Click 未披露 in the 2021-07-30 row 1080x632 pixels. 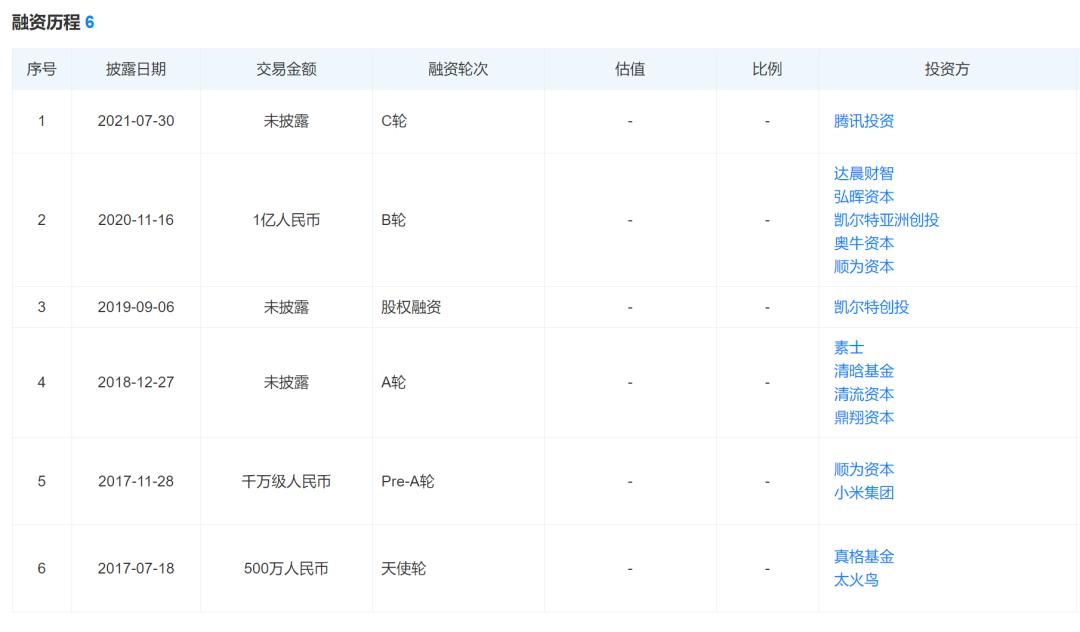coord(286,121)
